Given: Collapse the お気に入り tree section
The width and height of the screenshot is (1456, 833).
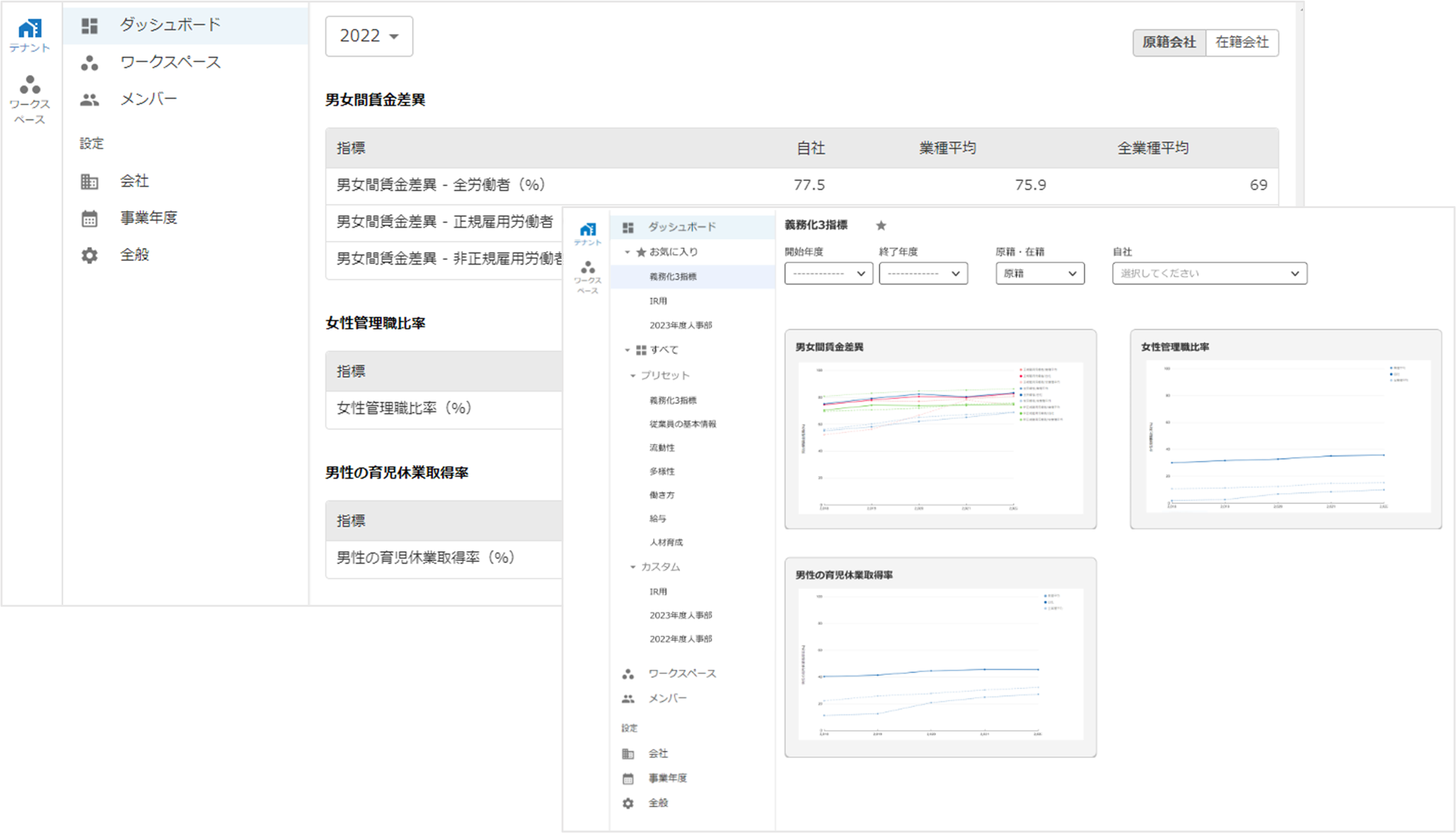Looking at the screenshot, I should 627,252.
